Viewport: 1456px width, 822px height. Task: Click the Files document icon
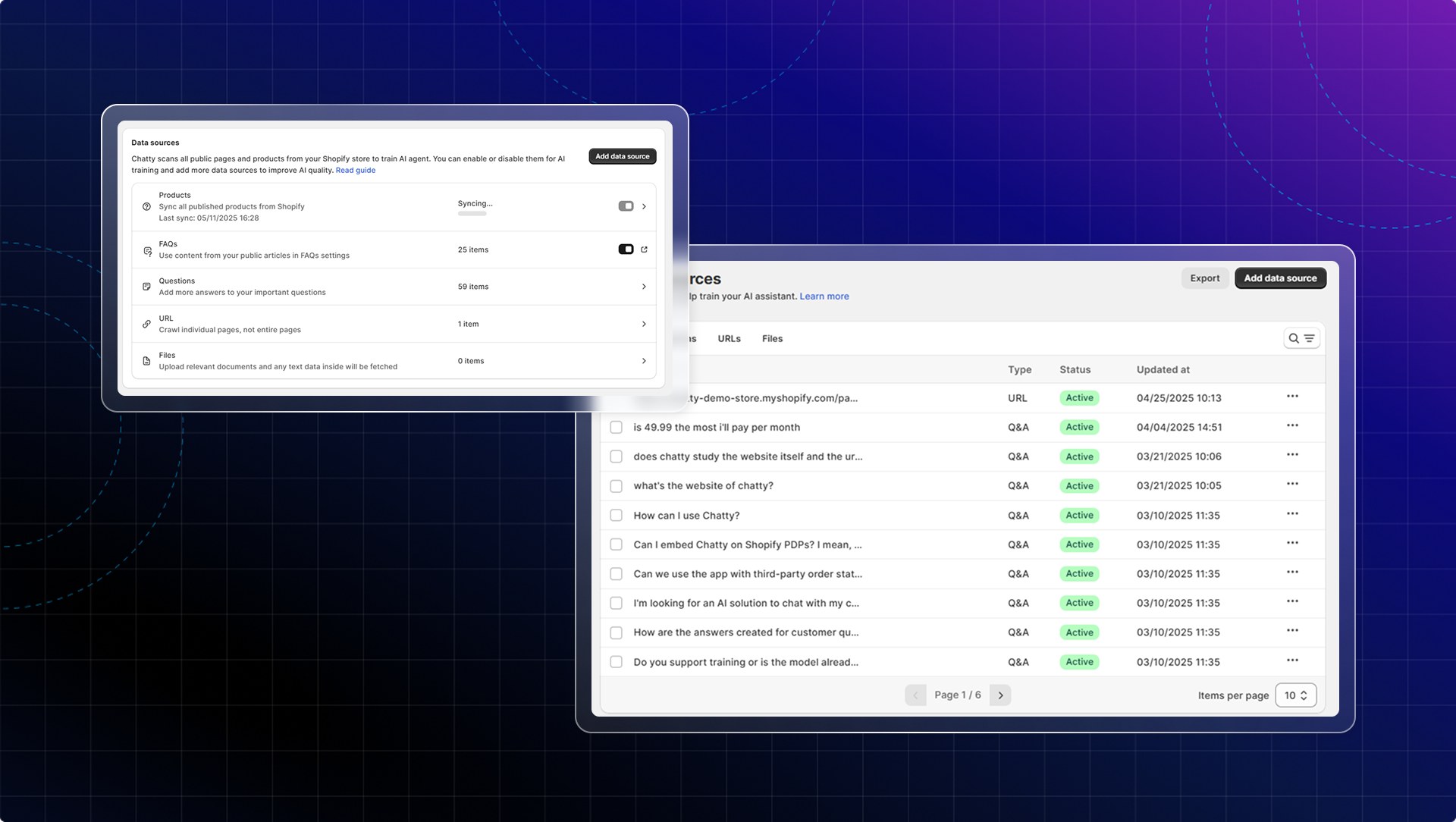coord(146,361)
